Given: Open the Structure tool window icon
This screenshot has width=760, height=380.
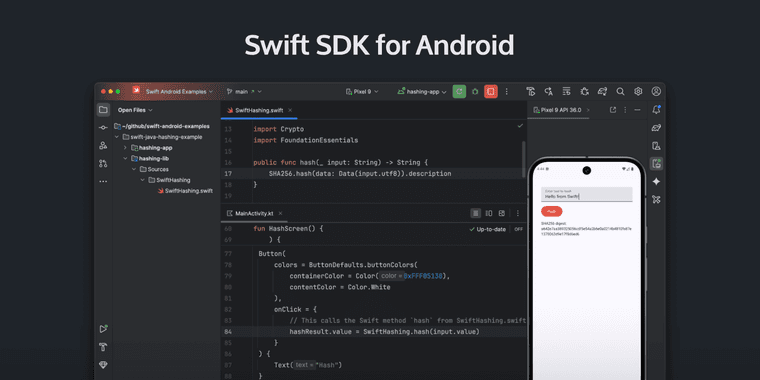Looking at the screenshot, I should [x=103, y=145].
